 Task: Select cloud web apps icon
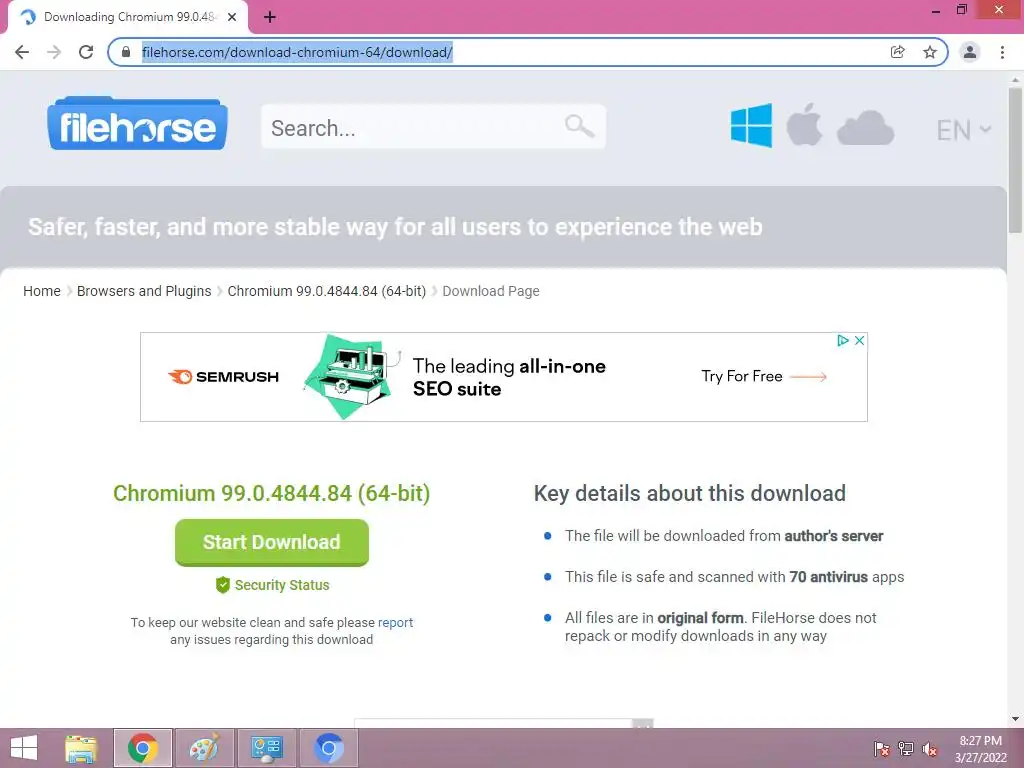coord(865,127)
